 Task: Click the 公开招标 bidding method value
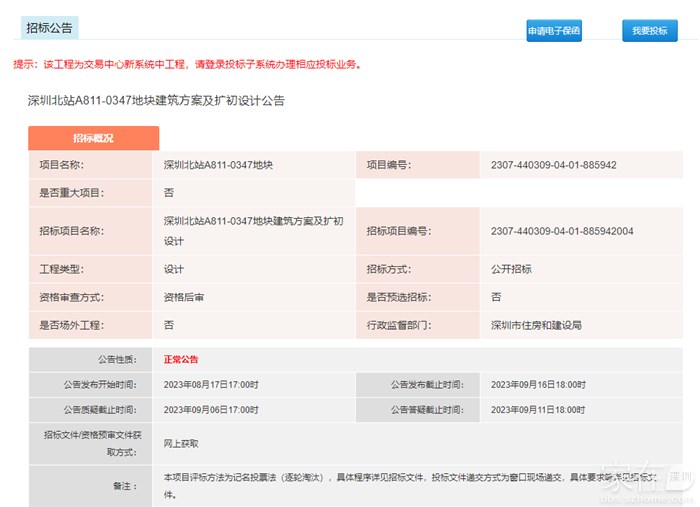pyautogui.click(x=511, y=269)
